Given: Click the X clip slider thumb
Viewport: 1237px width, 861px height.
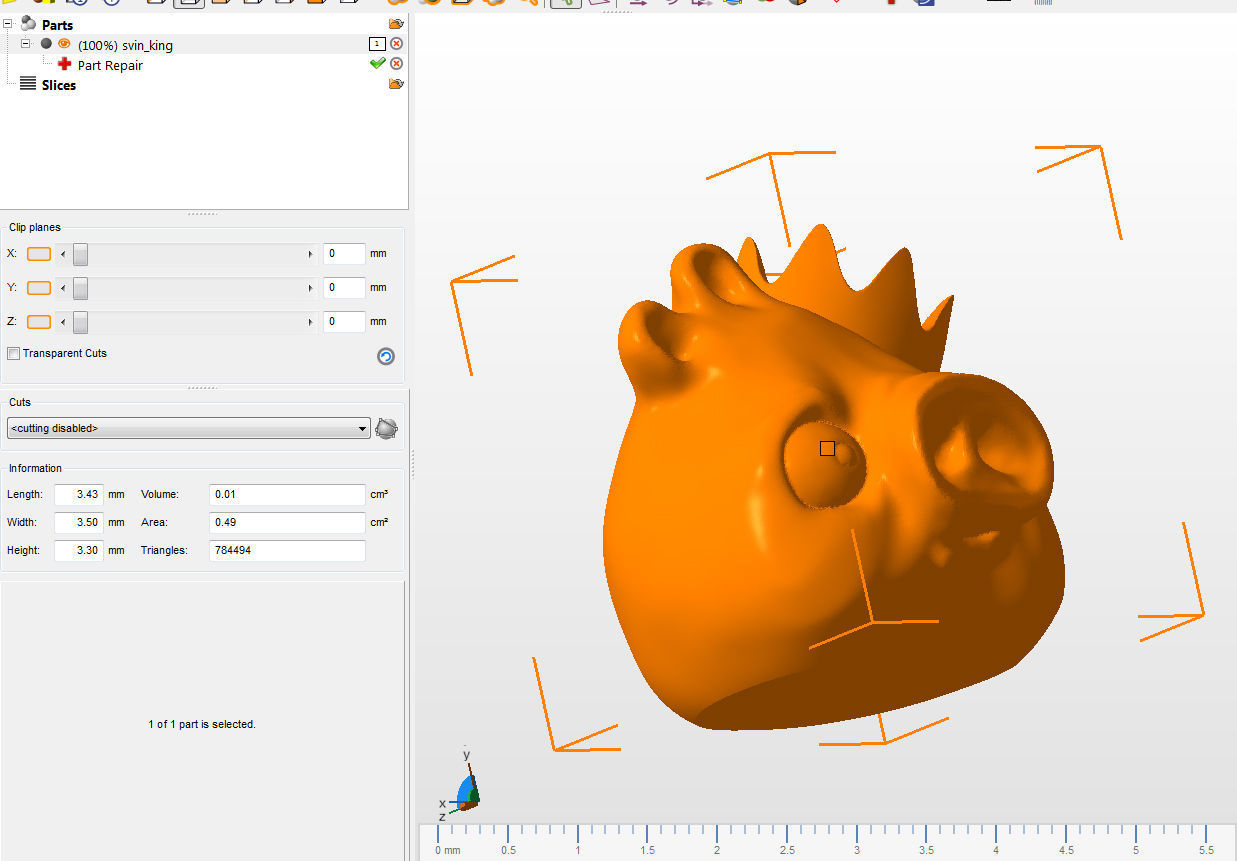Looking at the screenshot, I should (80, 254).
